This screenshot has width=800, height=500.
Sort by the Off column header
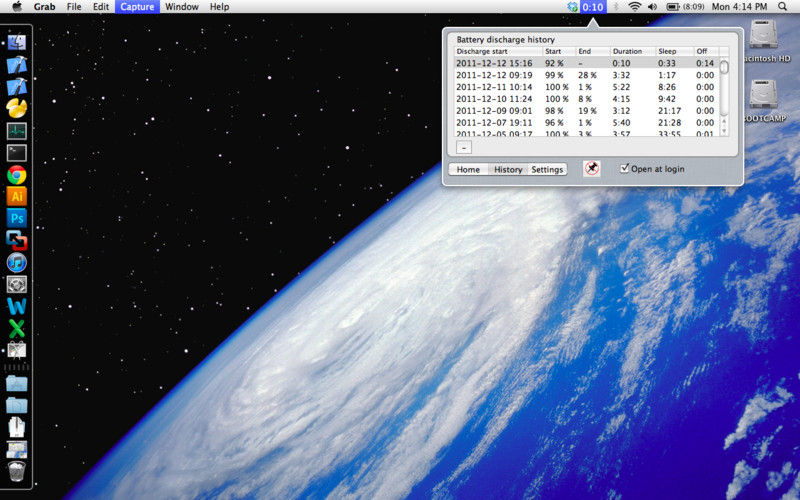[707, 51]
